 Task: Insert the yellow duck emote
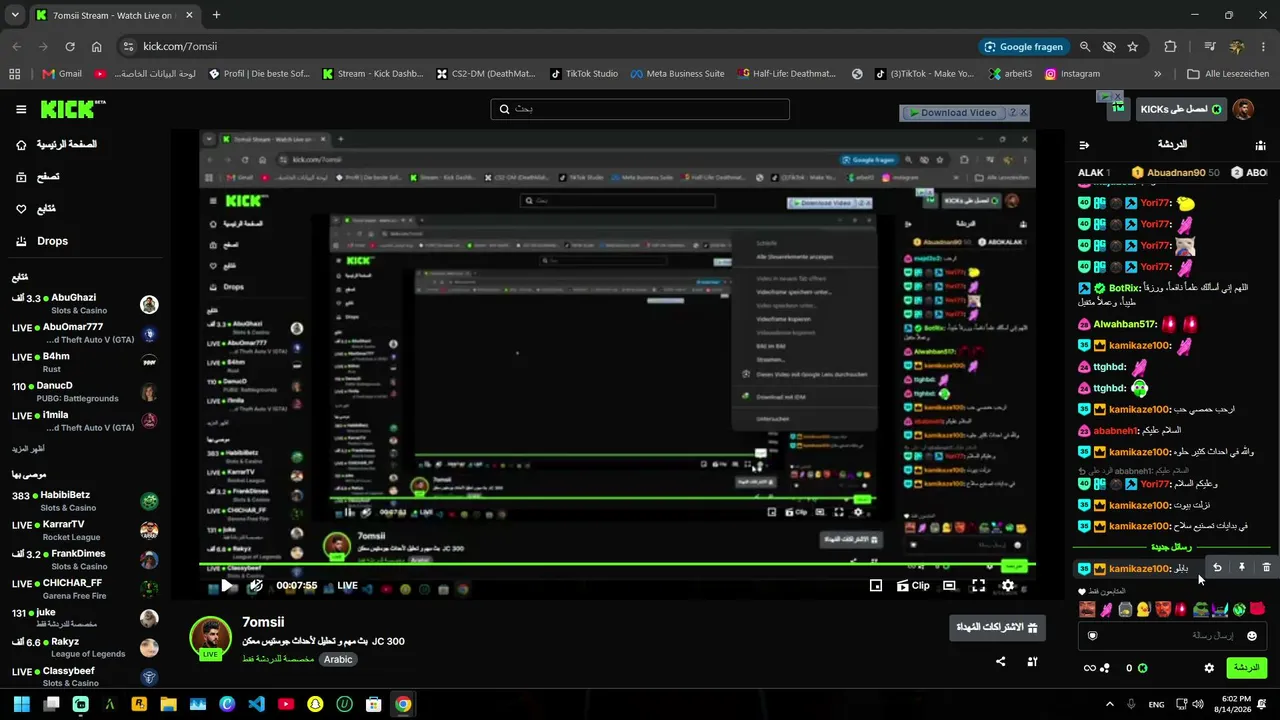[1144, 609]
